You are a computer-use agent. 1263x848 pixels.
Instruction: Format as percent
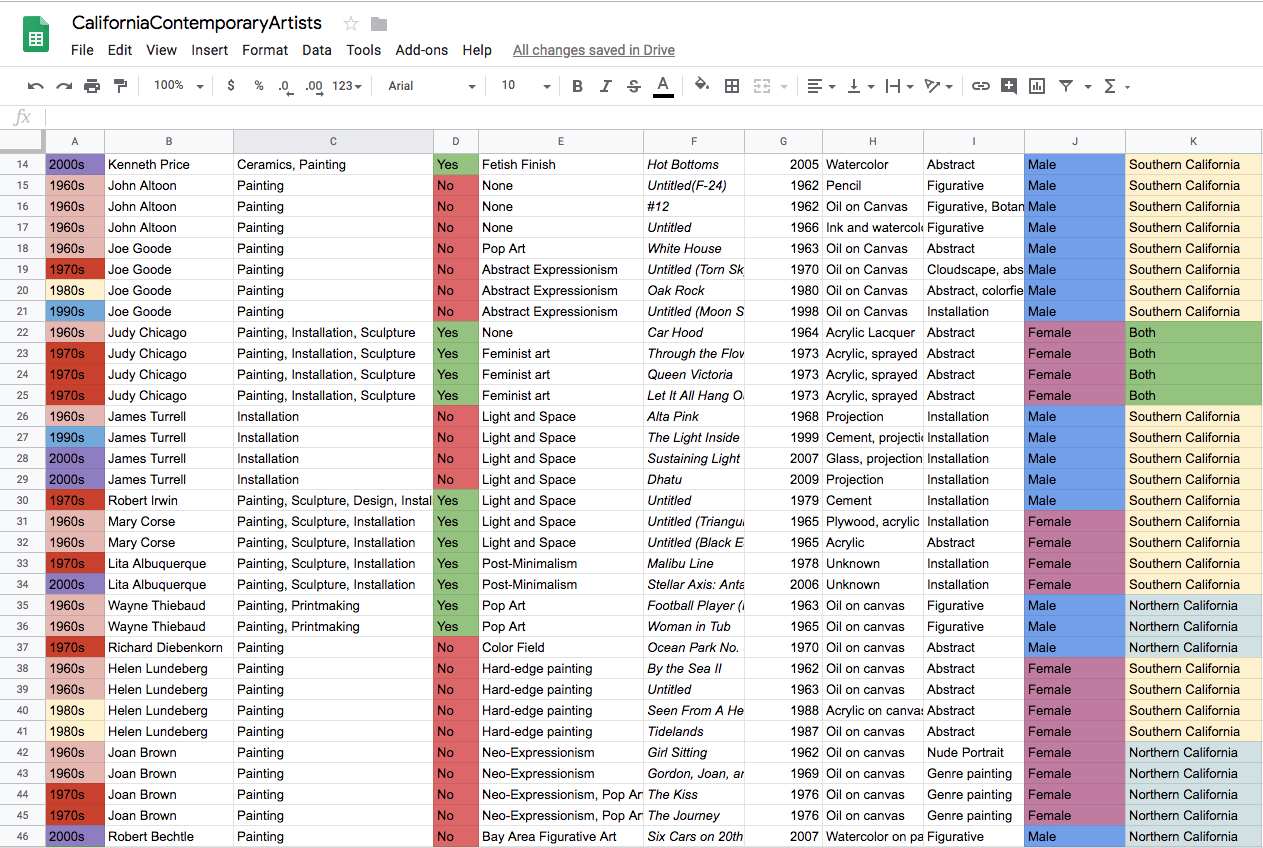tap(259, 86)
